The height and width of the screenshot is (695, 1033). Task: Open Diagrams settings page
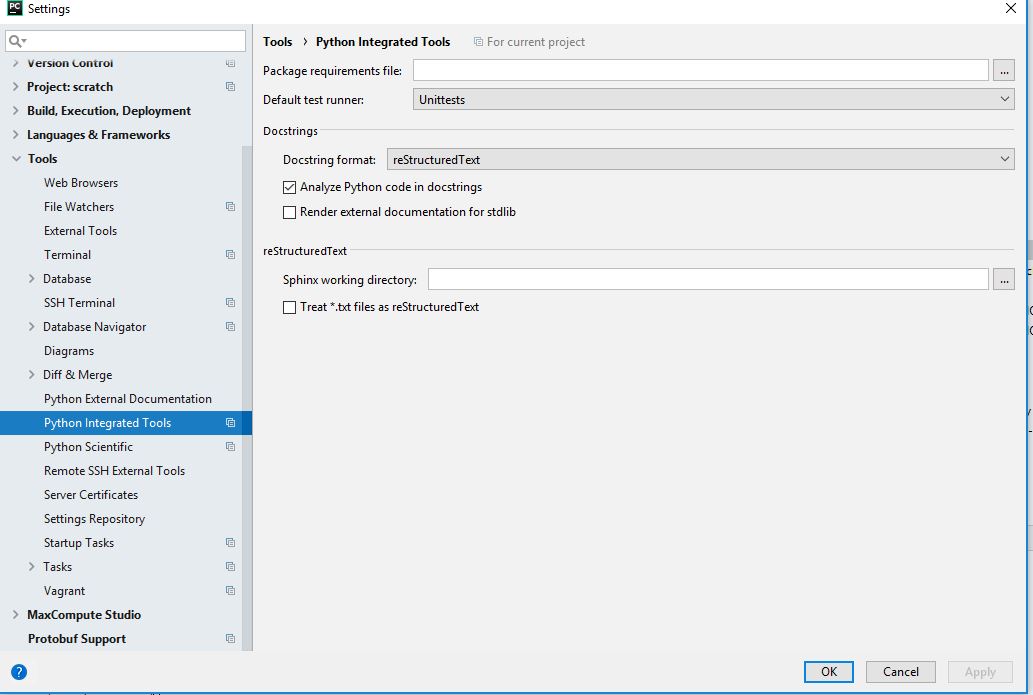69,350
